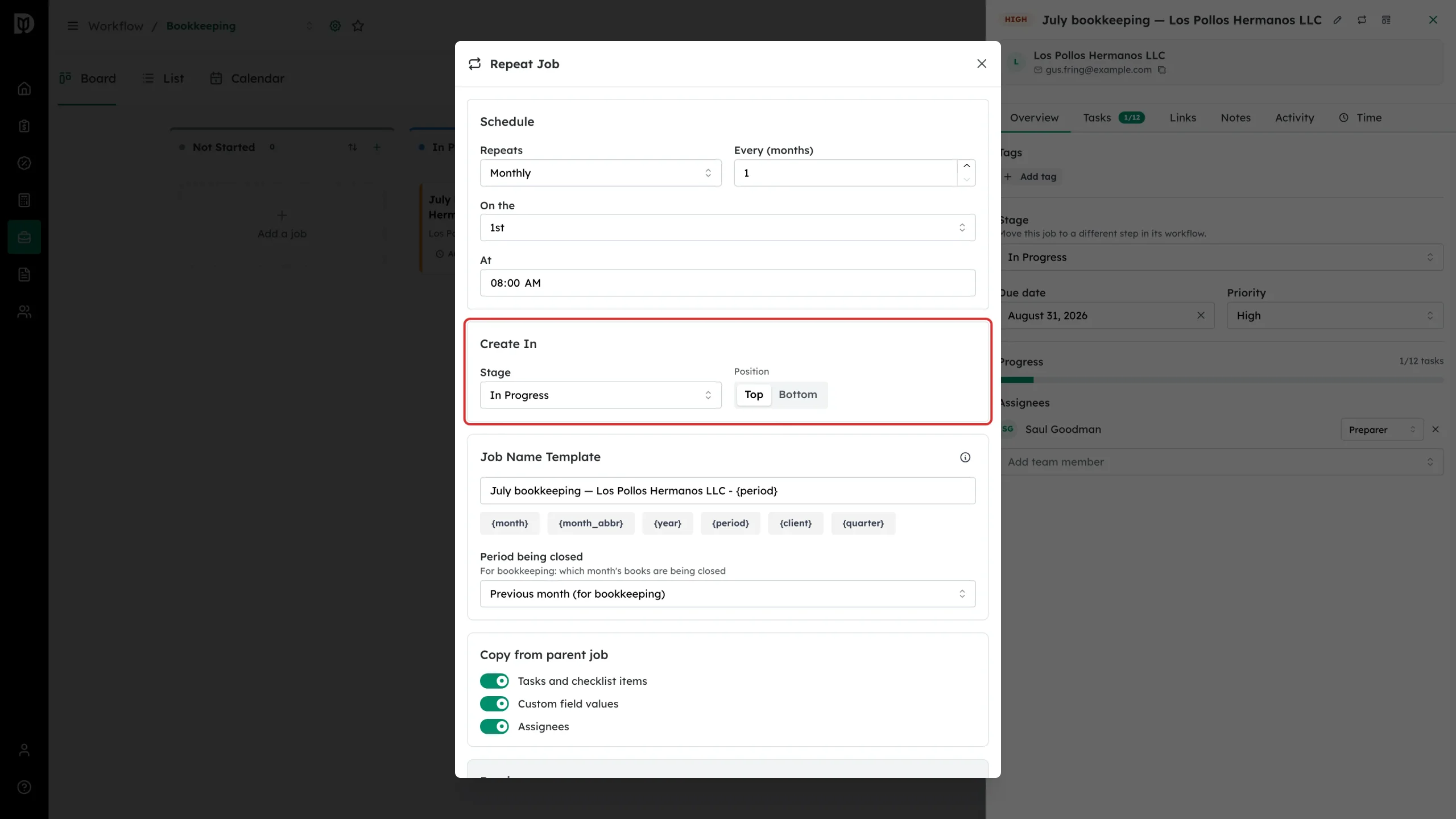
Task: Click the home icon in the sidebar
Action: pyautogui.click(x=24, y=89)
